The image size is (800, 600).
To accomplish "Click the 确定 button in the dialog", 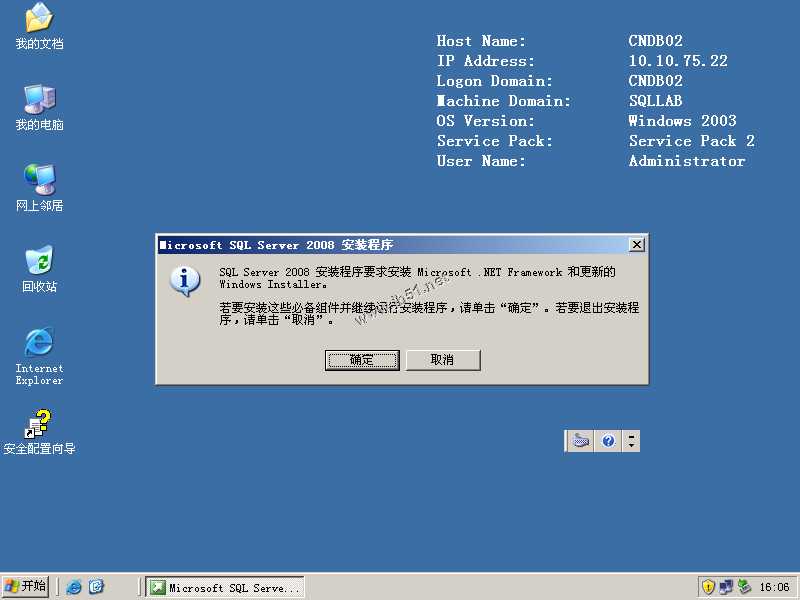I will pyautogui.click(x=362, y=360).
